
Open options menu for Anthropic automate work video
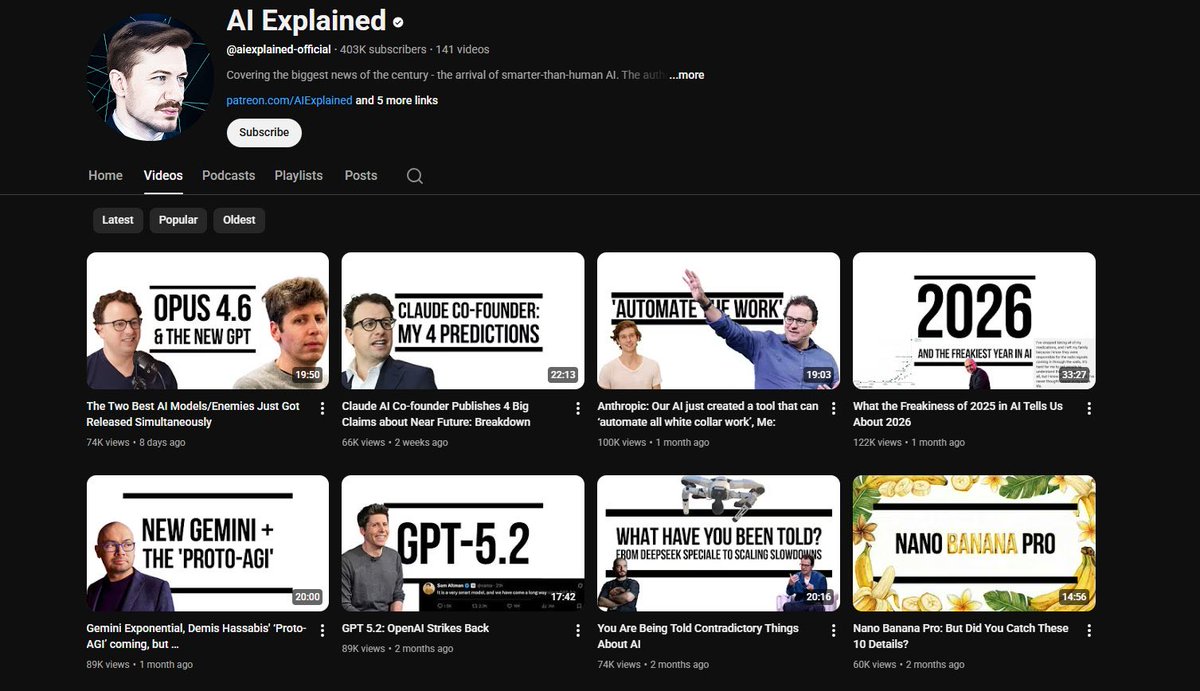(x=834, y=408)
